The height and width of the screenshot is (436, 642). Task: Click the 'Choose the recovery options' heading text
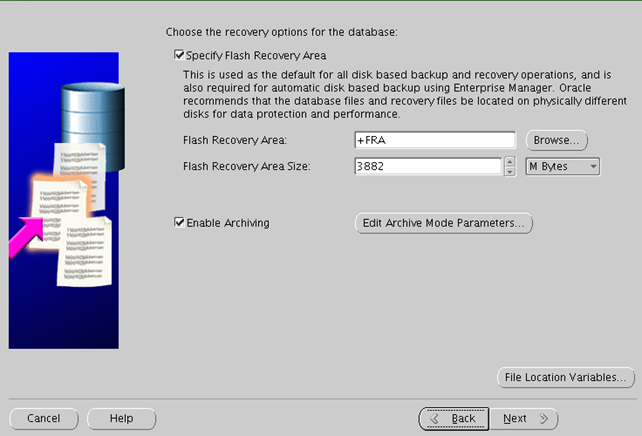pos(281,32)
